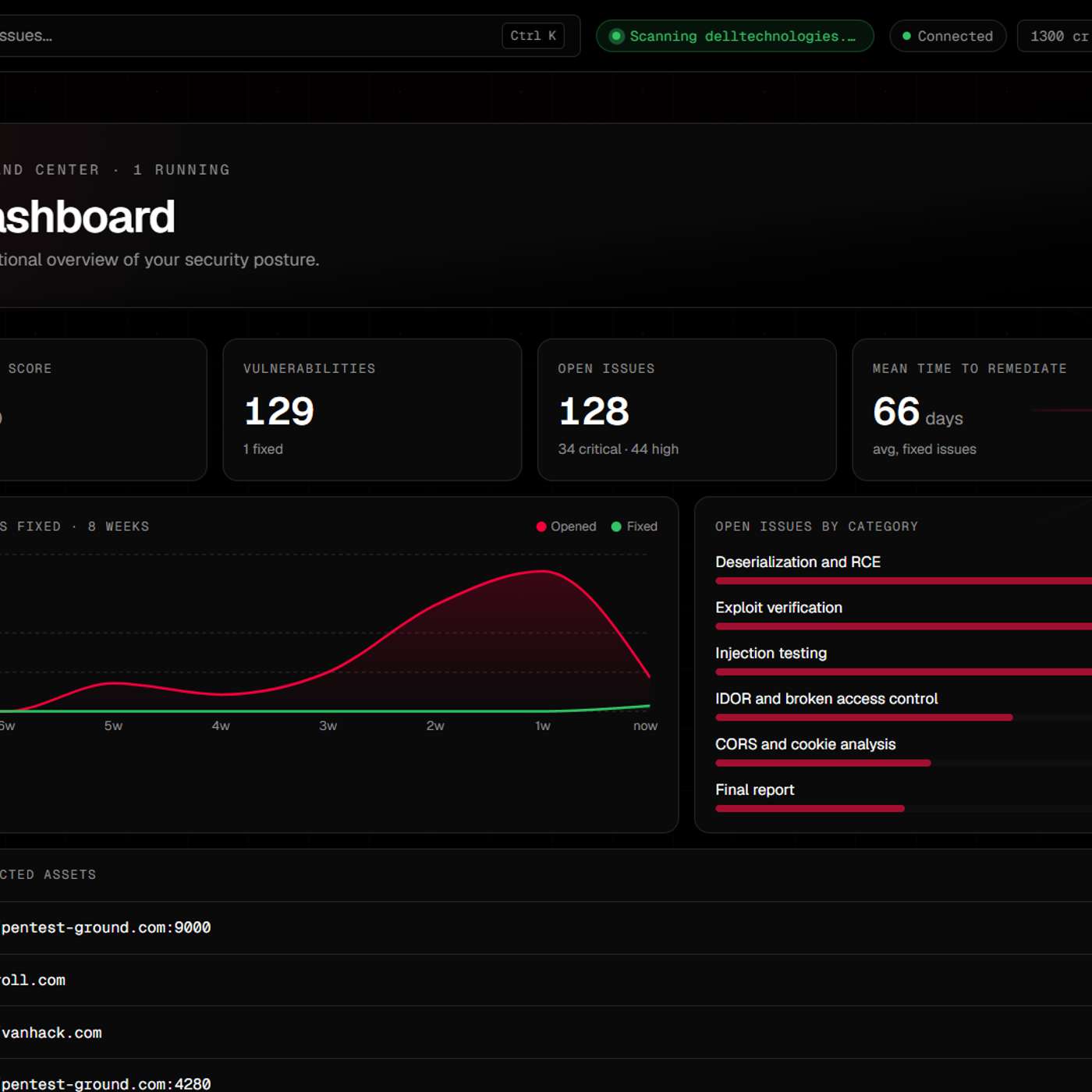
Task: Open the Open Issues 128 card
Action: (x=686, y=409)
